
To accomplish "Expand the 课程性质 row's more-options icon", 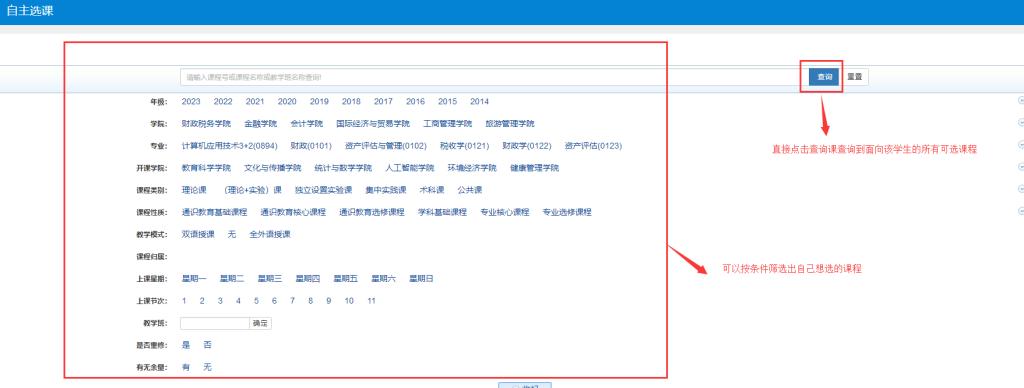I will click(x=1021, y=212).
